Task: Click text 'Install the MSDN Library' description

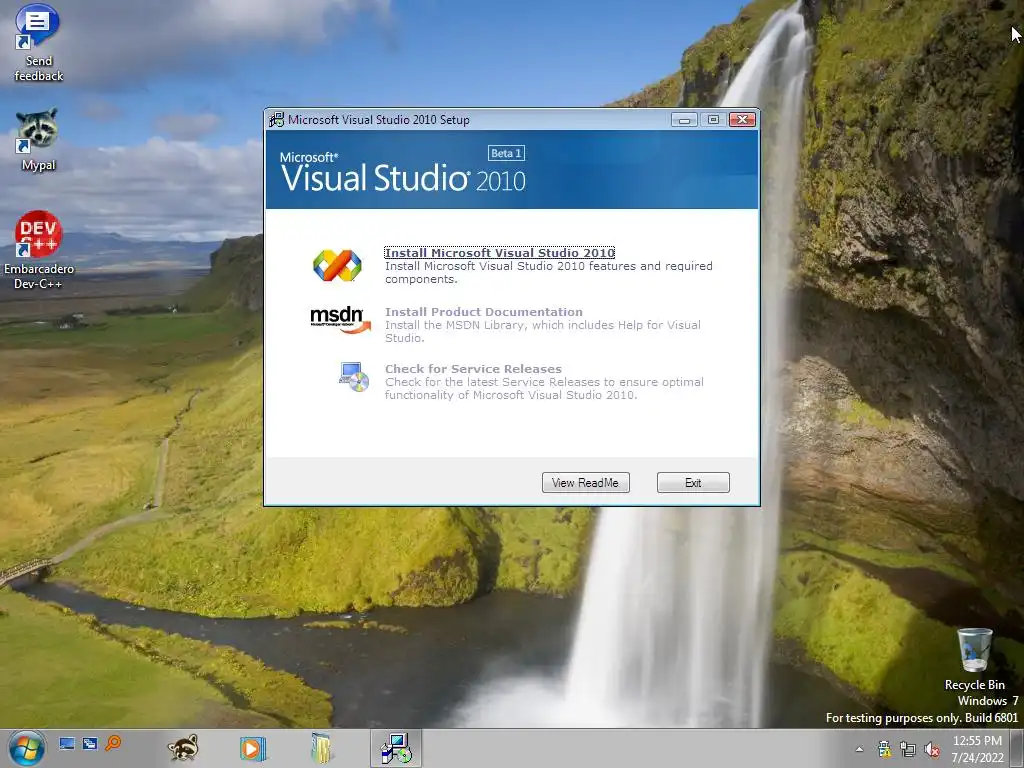Action: pyautogui.click(x=543, y=331)
